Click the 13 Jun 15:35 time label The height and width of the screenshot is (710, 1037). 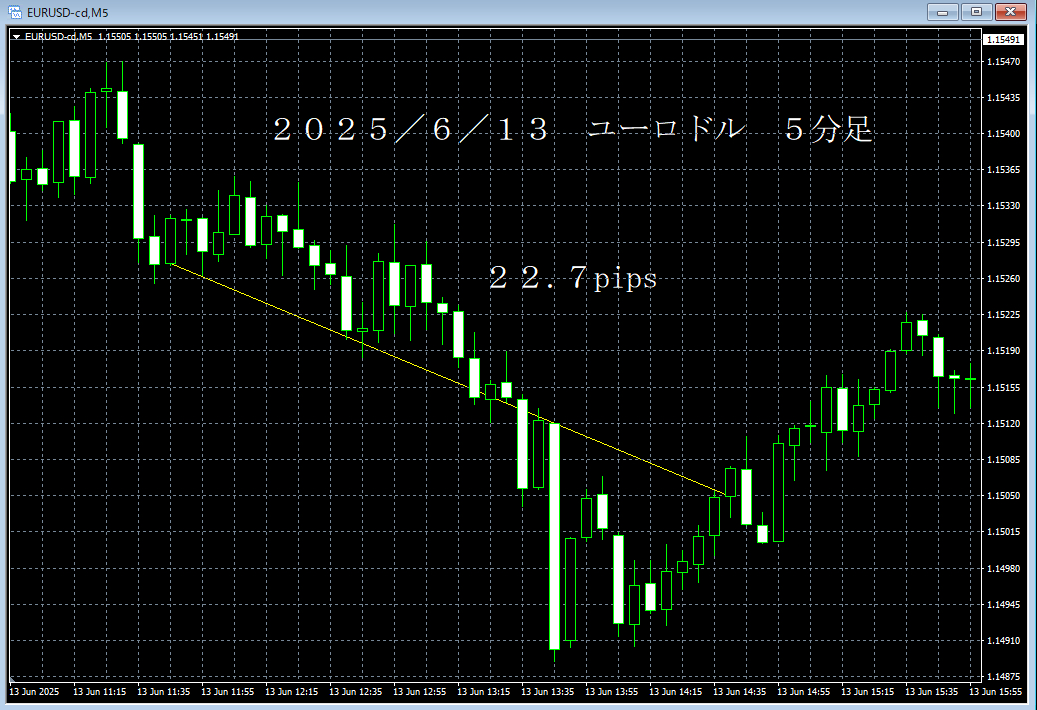931,691
